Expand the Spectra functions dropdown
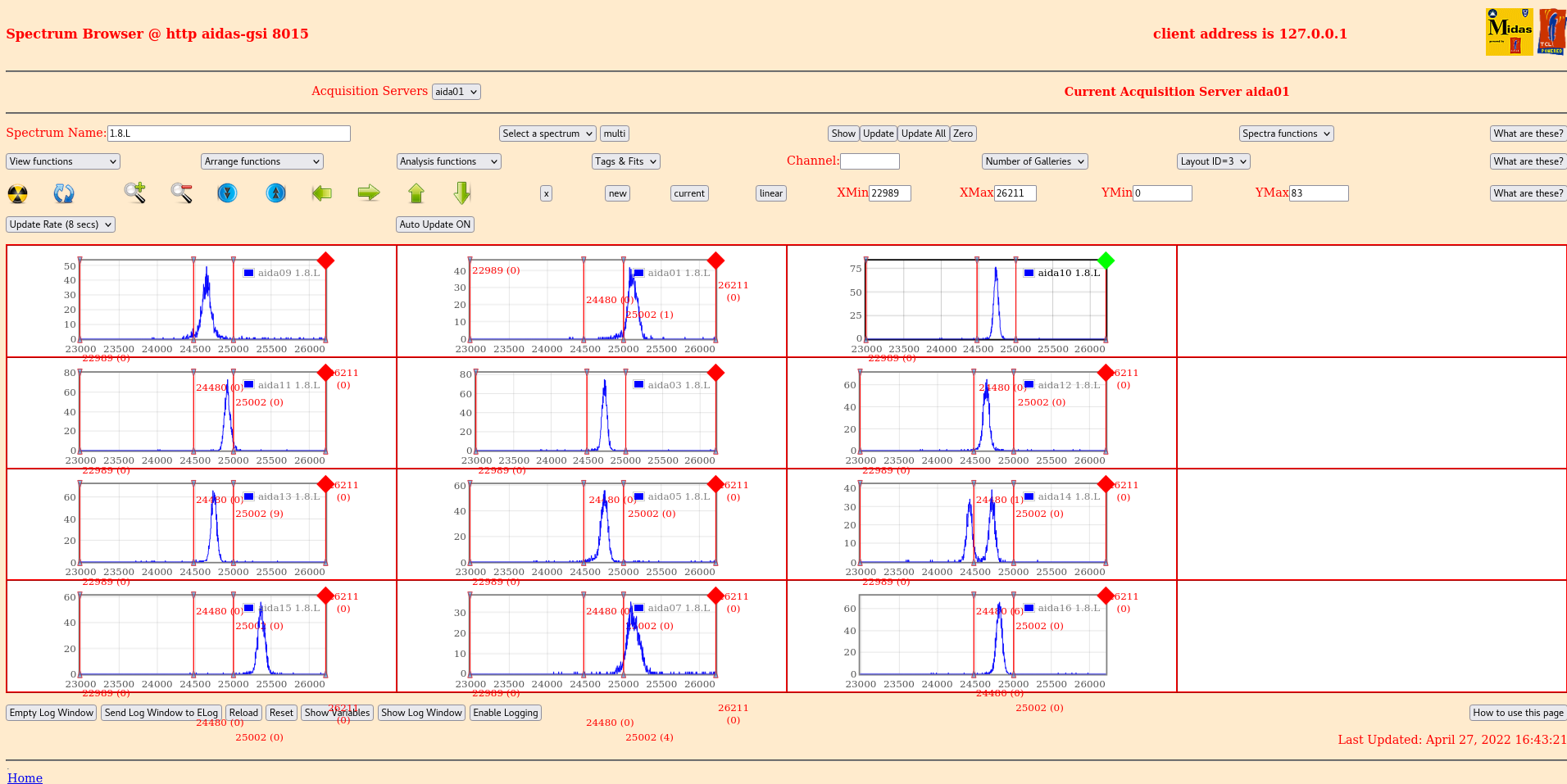The height and width of the screenshot is (784, 1567). point(1287,134)
